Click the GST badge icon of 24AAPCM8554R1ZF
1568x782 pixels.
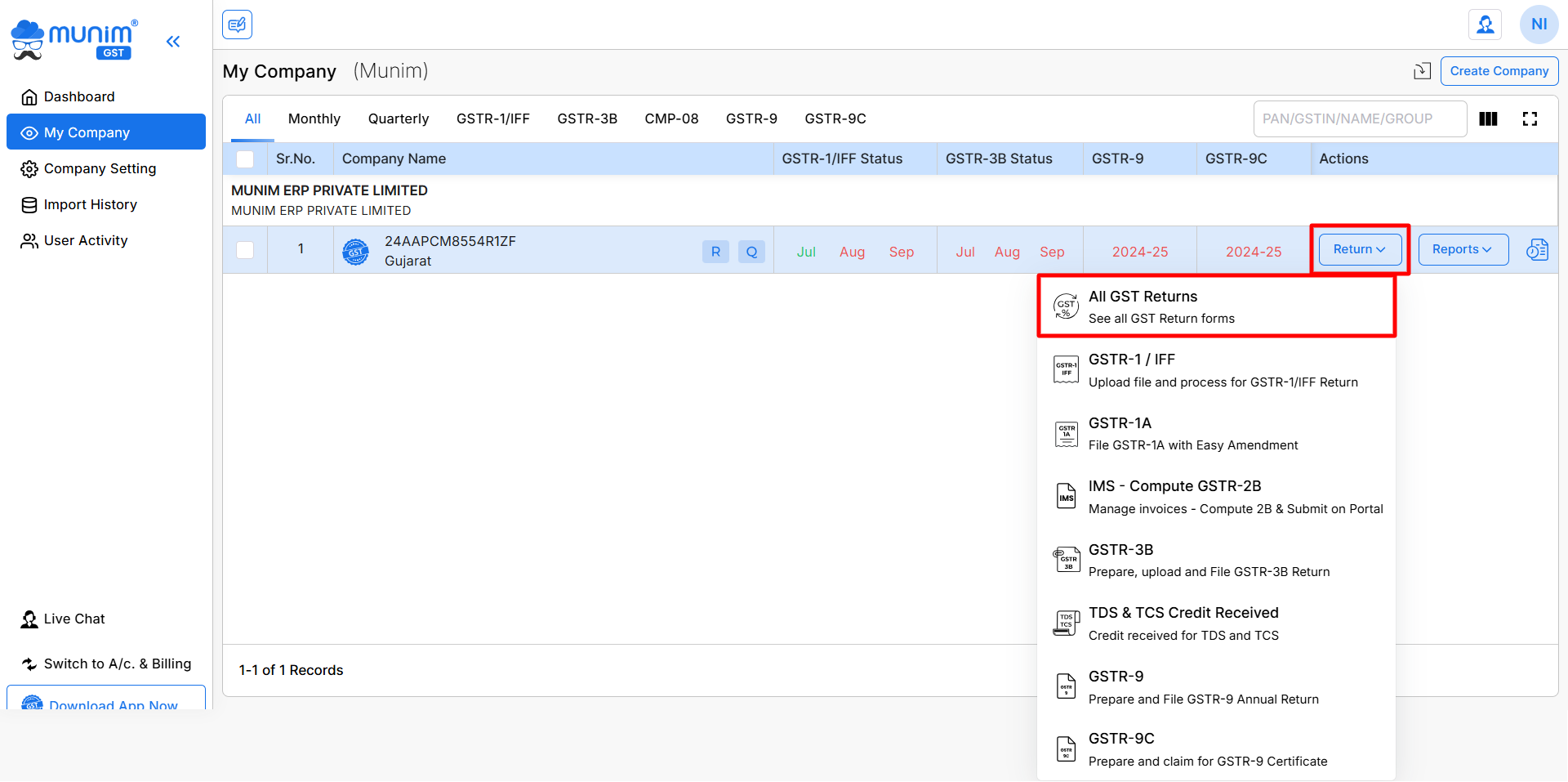click(355, 252)
